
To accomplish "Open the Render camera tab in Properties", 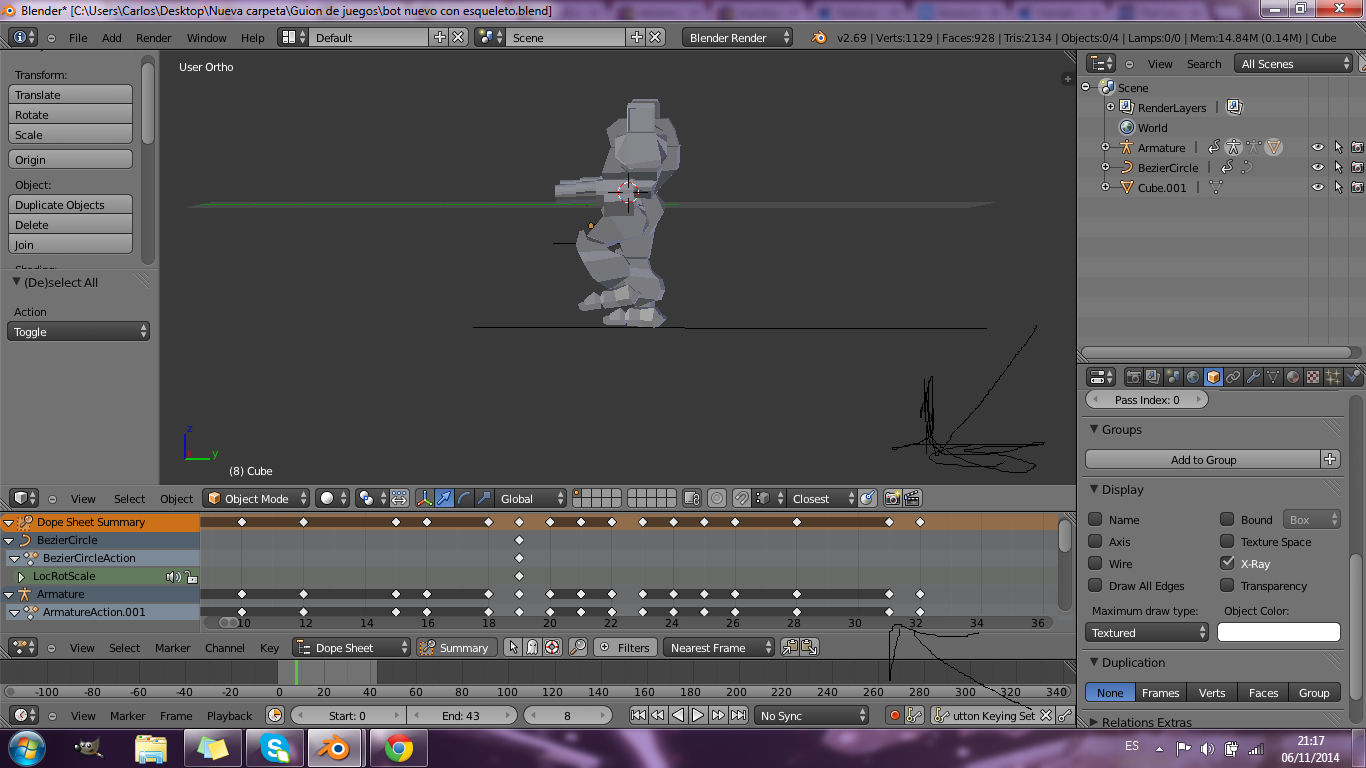I will coord(1133,377).
